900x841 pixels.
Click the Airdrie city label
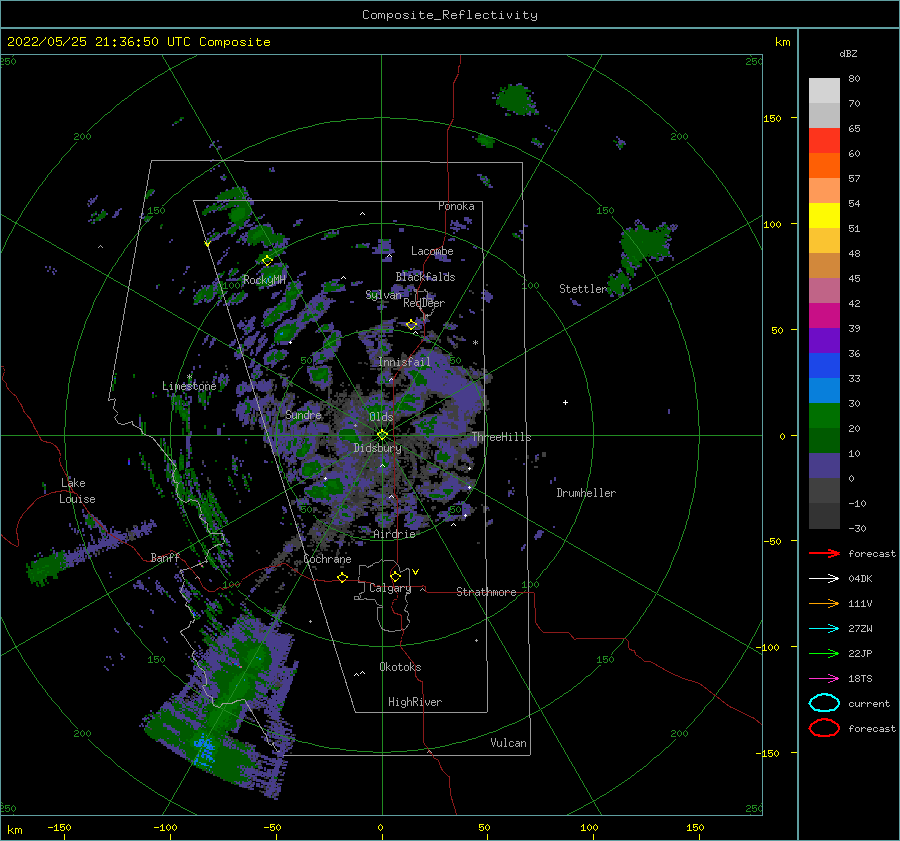tap(394, 534)
